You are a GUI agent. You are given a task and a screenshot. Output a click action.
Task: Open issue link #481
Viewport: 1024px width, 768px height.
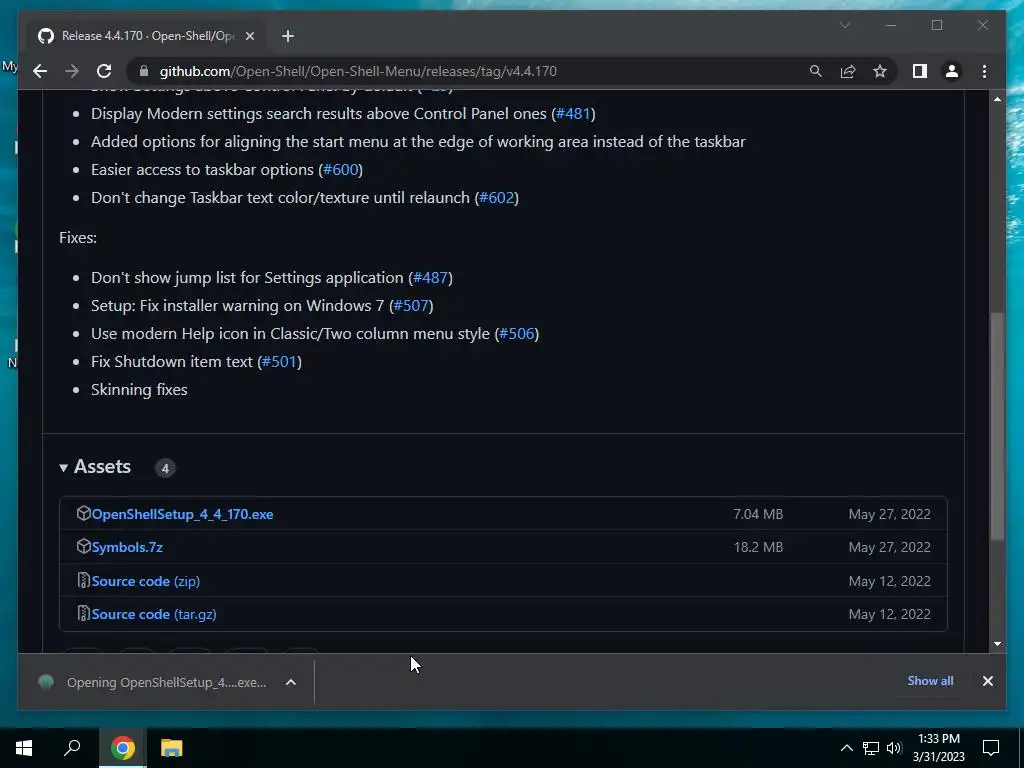[x=573, y=114]
